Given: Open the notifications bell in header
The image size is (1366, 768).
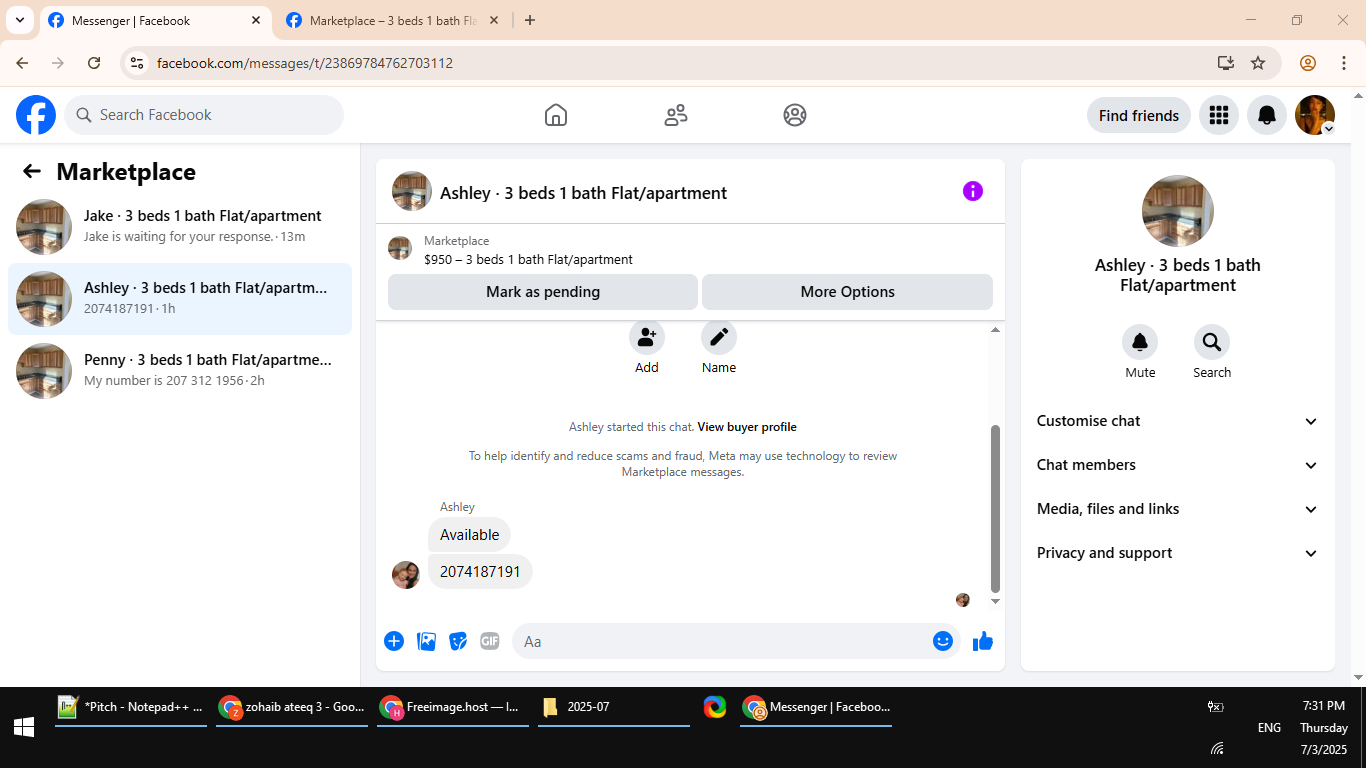Looking at the screenshot, I should click(x=1267, y=115).
